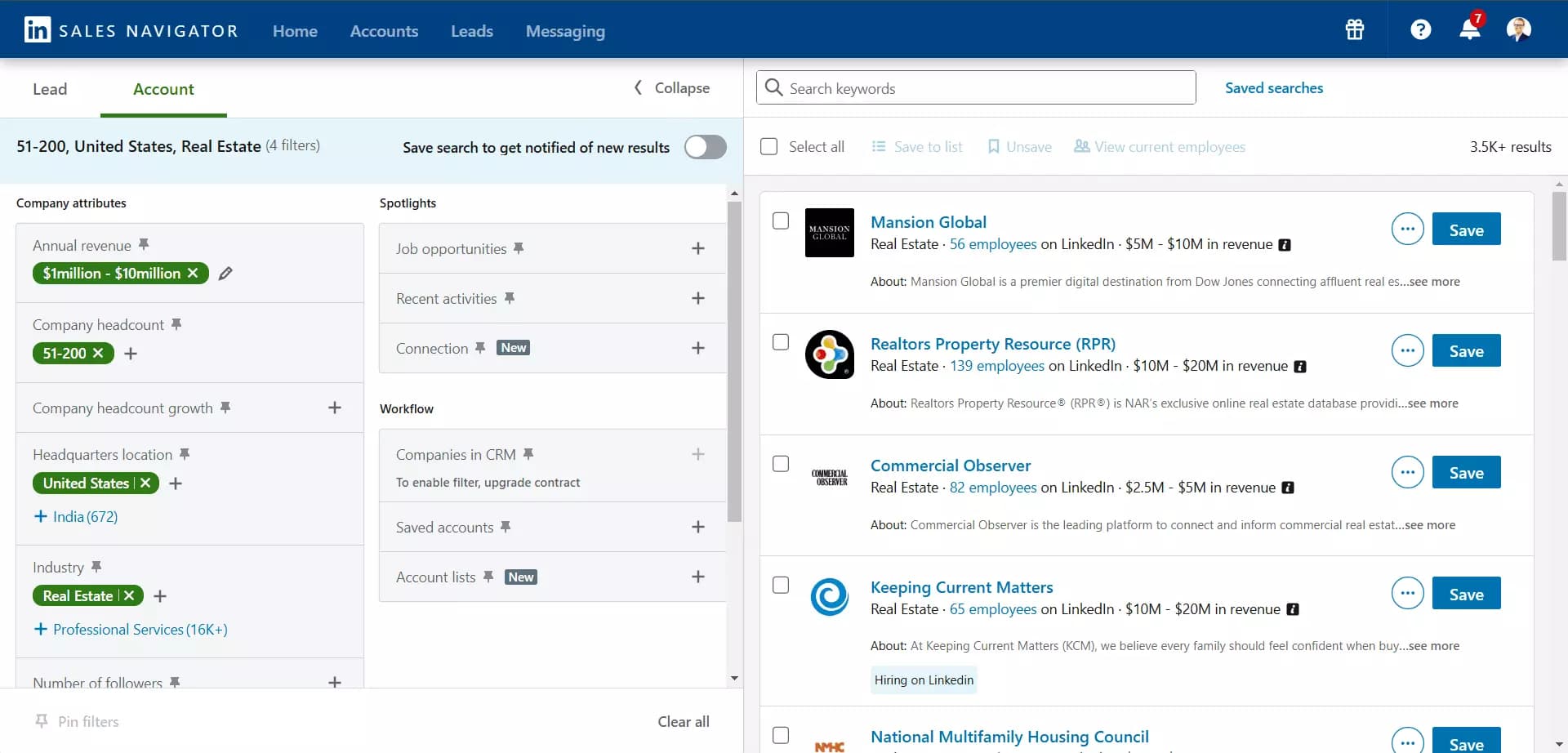Select the National Multifamily Housing Council checkbox
This screenshot has height=753, width=1568.
(781, 735)
